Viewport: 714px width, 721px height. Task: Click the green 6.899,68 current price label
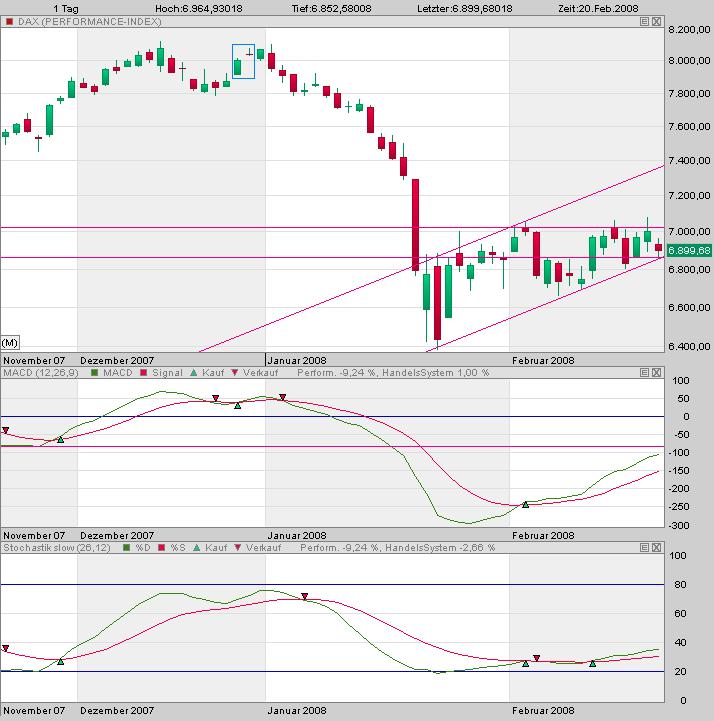[x=689, y=251]
